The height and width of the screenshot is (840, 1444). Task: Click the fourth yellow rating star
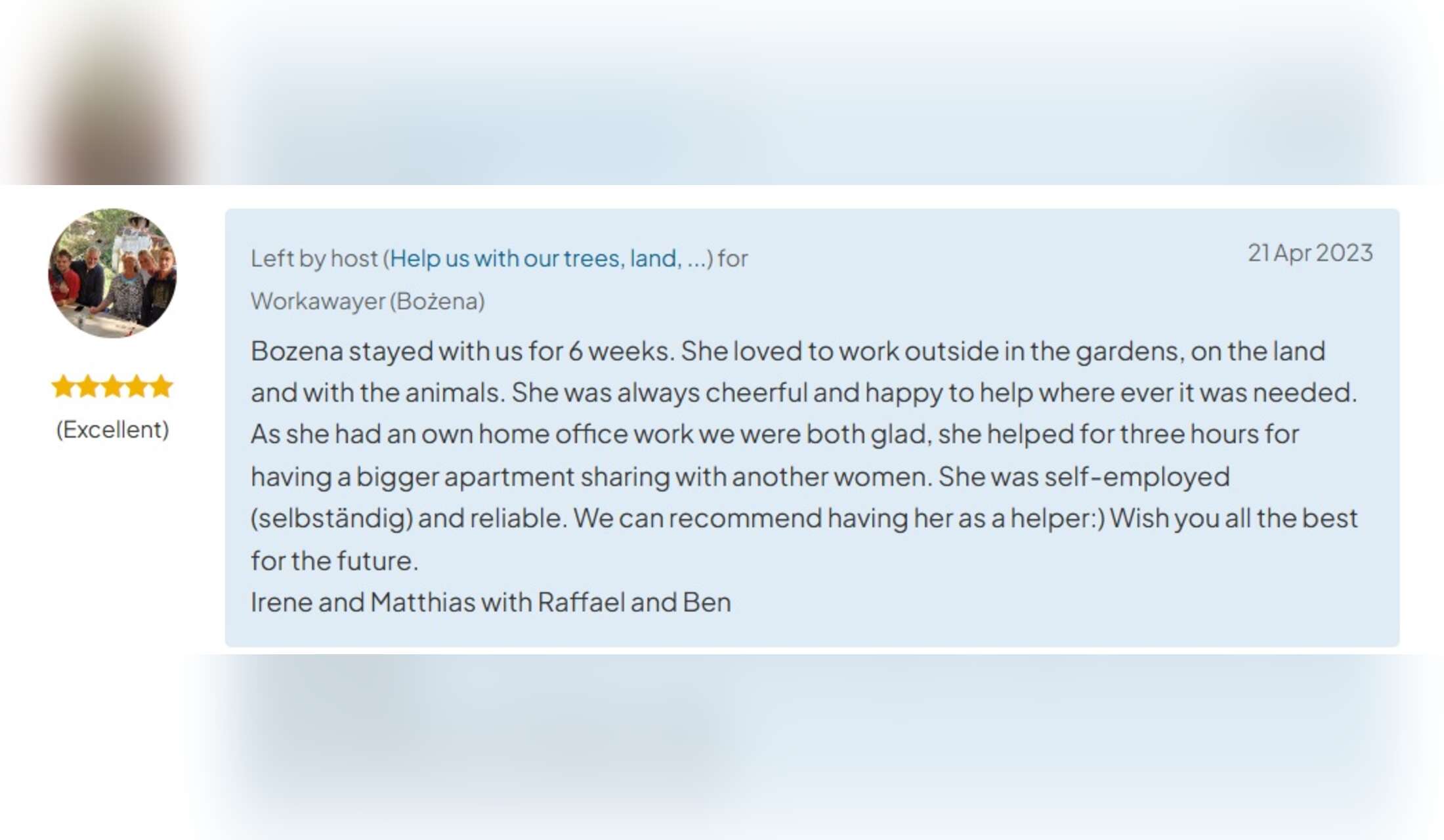coord(137,387)
